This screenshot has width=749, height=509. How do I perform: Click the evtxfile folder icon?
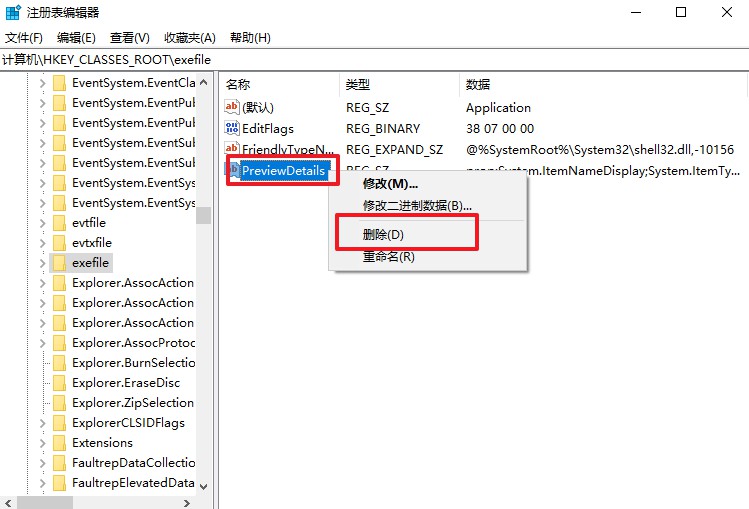pos(59,242)
